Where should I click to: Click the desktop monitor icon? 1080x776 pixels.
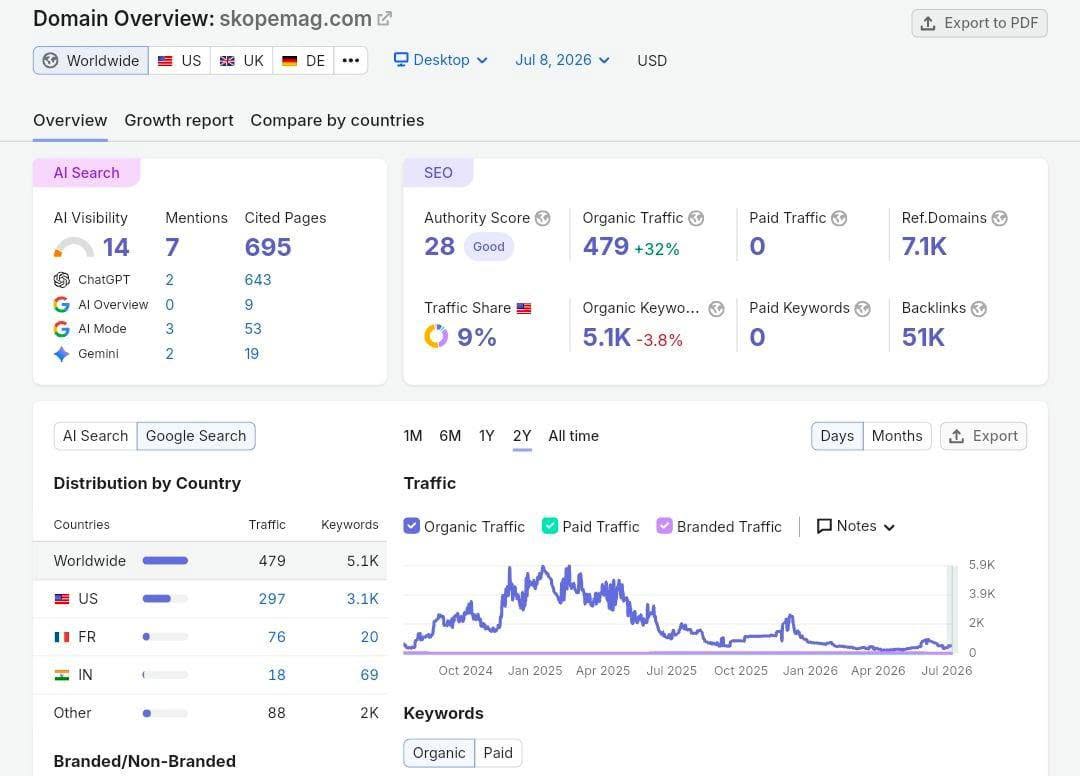click(401, 60)
